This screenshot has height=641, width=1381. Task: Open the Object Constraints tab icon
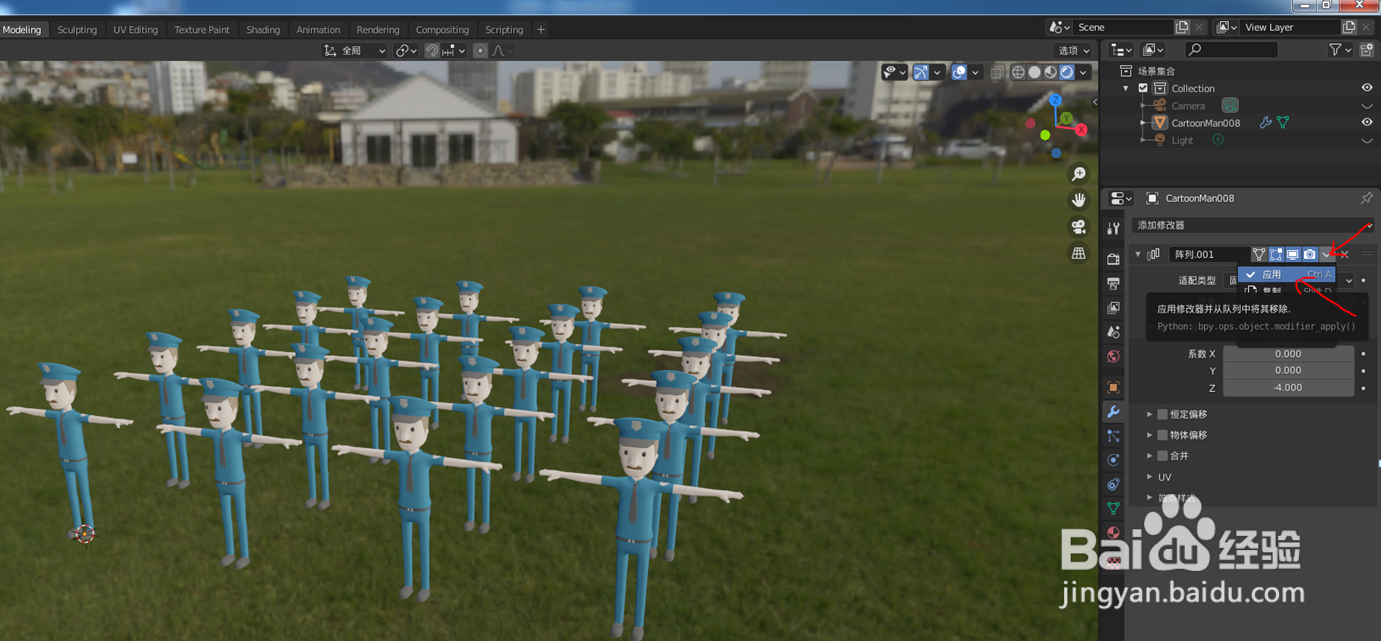click(1113, 484)
